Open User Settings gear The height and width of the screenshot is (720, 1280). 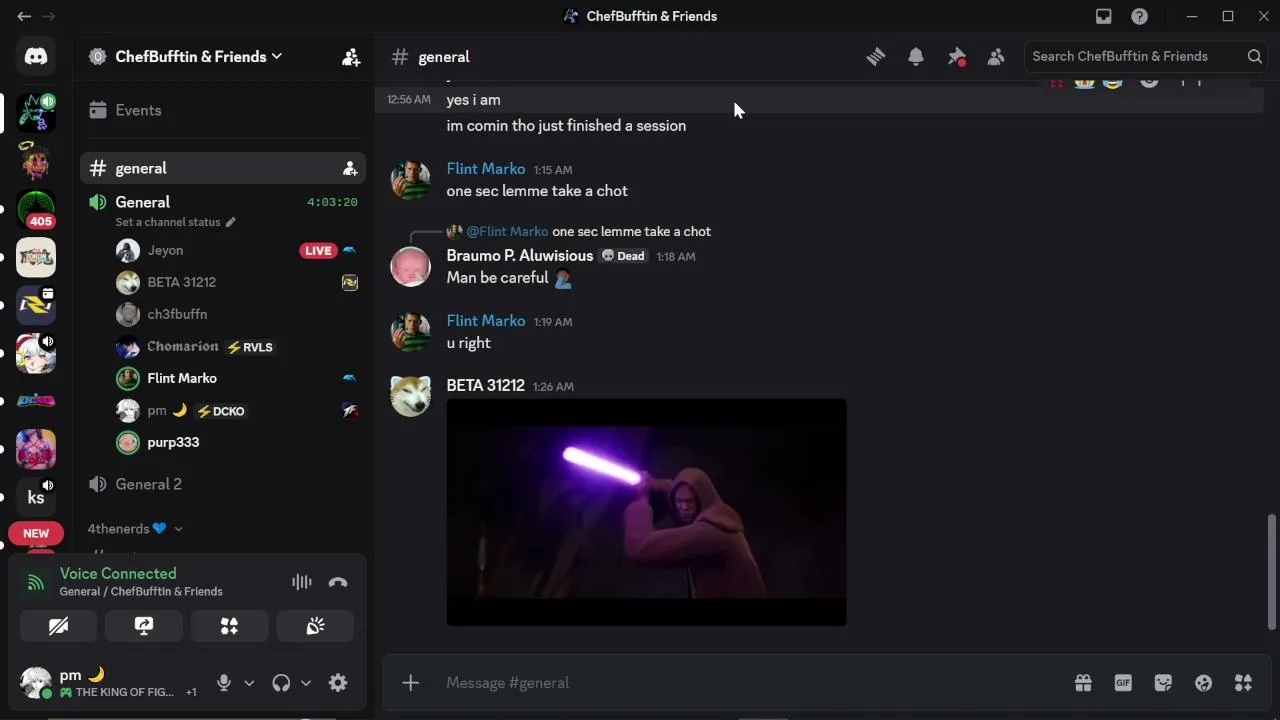[338, 683]
